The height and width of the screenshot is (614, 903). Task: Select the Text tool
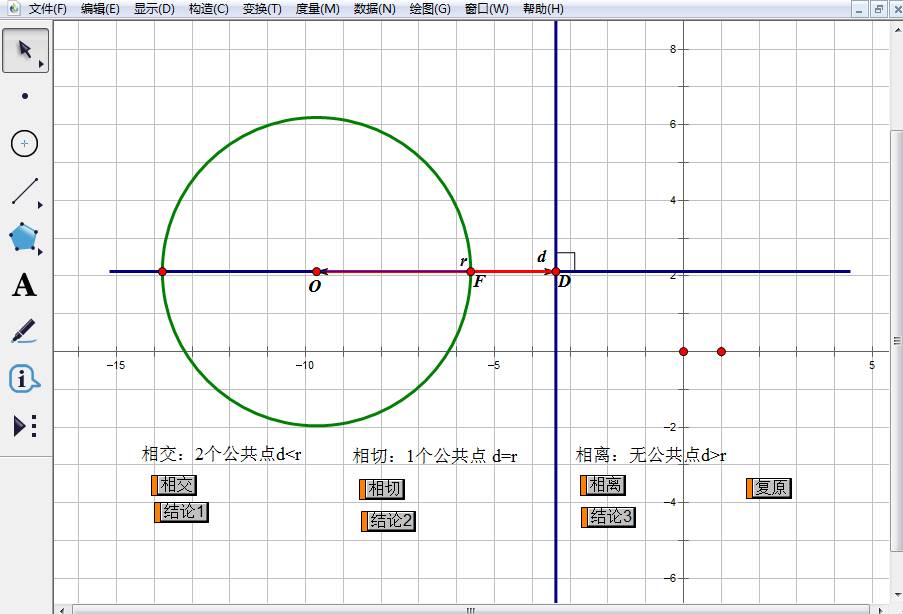click(25, 286)
